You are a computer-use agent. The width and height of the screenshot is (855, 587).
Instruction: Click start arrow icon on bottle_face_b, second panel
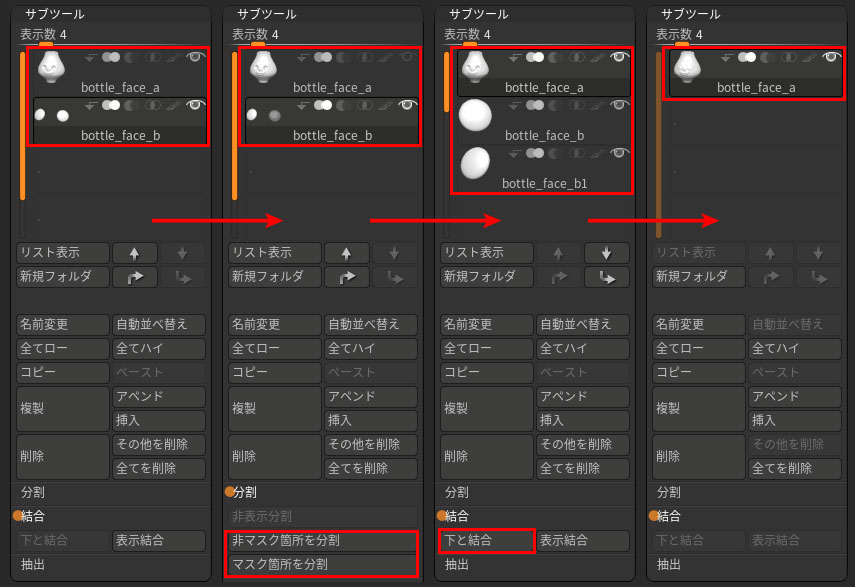pos(303,105)
